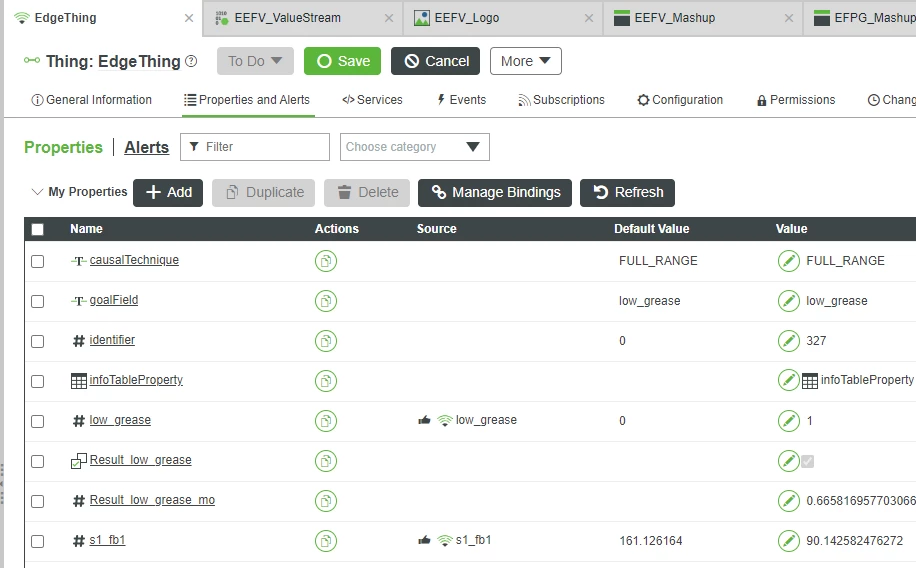Duplicate the causalTechnique property via its Actions icon
The image size is (916, 568).
click(325, 261)
